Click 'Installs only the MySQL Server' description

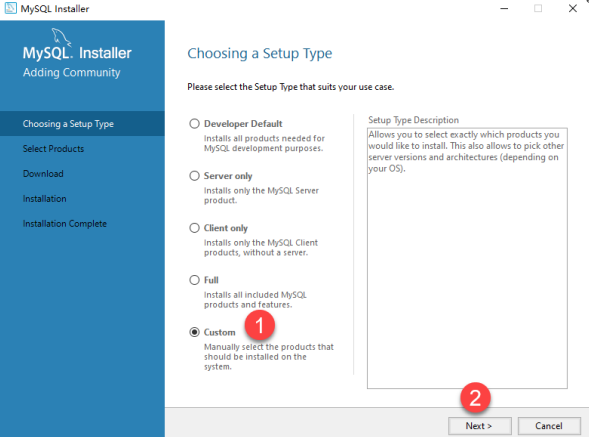tap(261, 195)
